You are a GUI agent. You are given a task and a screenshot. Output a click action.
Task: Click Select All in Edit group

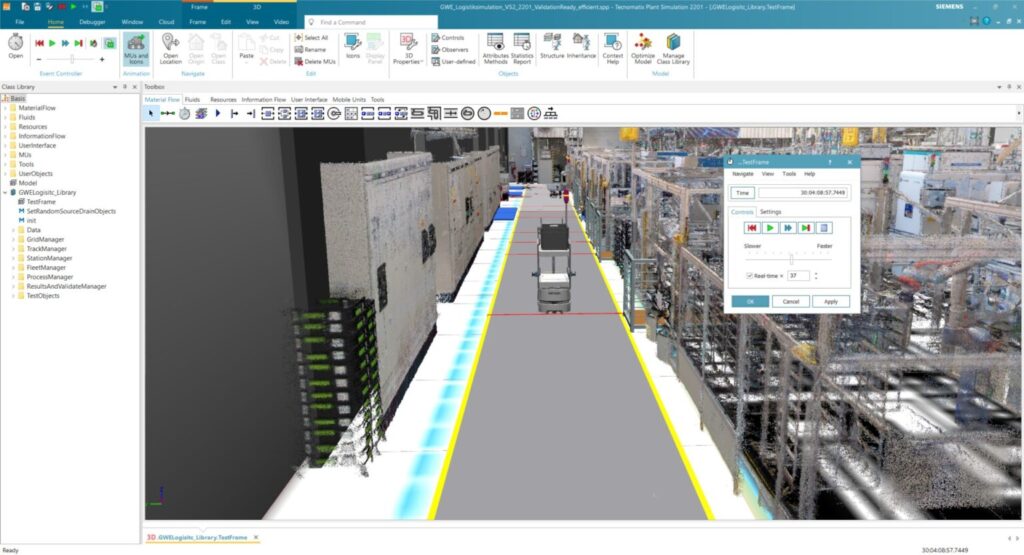point(312,38)
